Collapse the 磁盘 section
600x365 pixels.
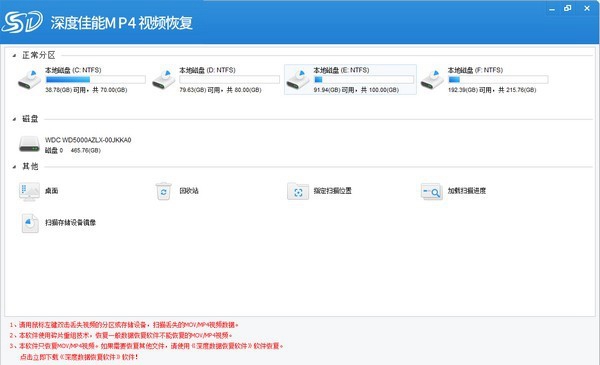14,119
